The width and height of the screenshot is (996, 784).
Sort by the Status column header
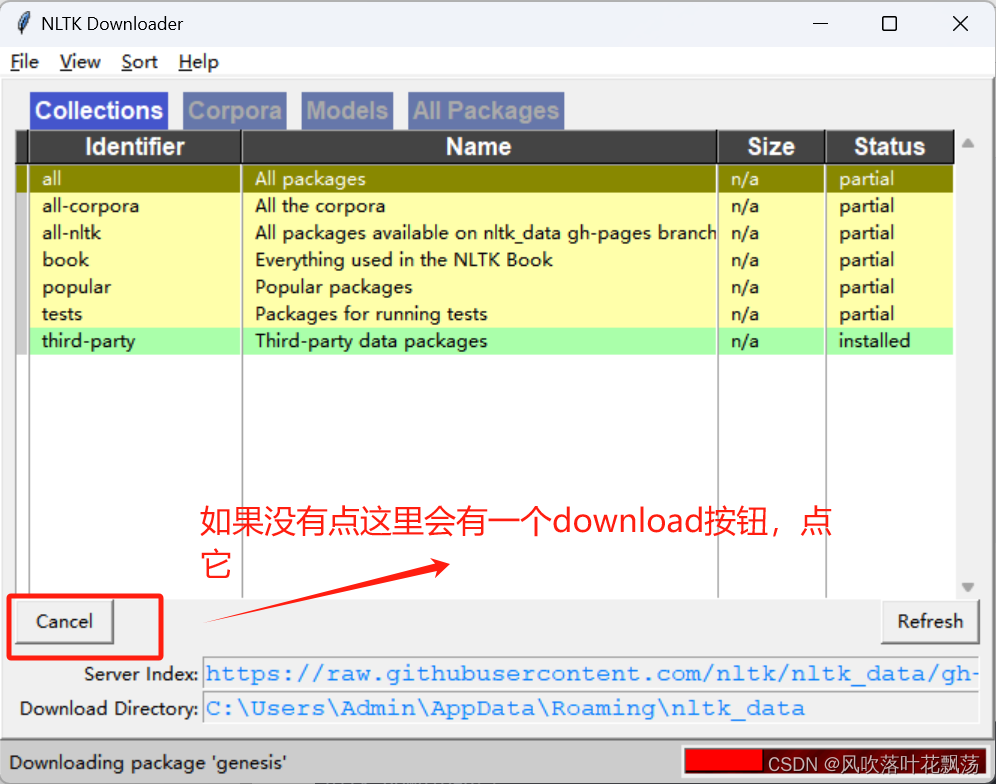click(889, 147)
